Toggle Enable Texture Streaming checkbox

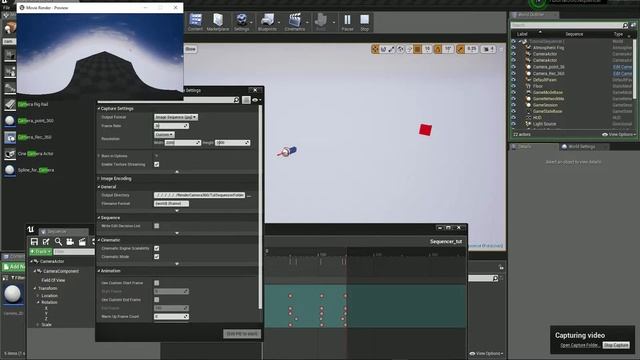click(157, 164)
